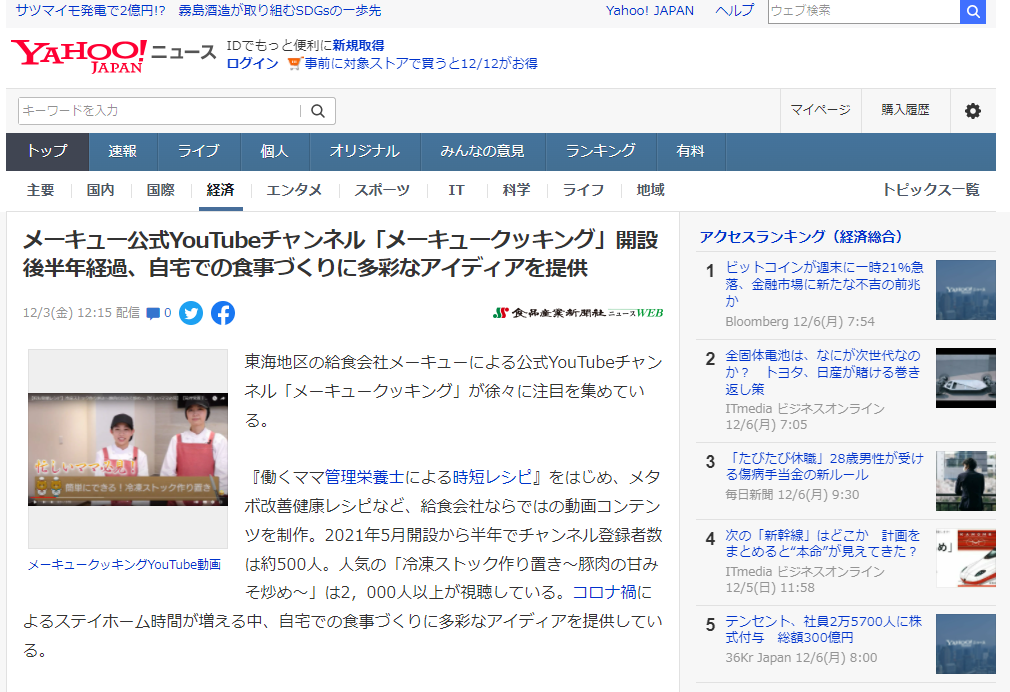The image size is (1010, 692).
Task: Click the 全固体電池 article thumbnail
Action: pos(966,378)
